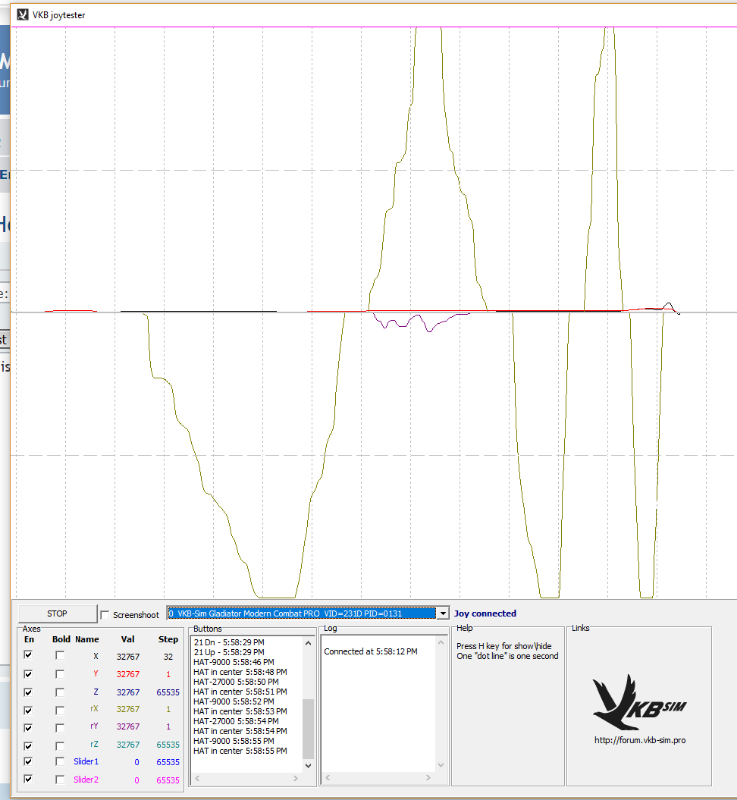Select 'HAT in center 5:58:54 PM' entry
The image size is (737, 800).
coord(240,731)
